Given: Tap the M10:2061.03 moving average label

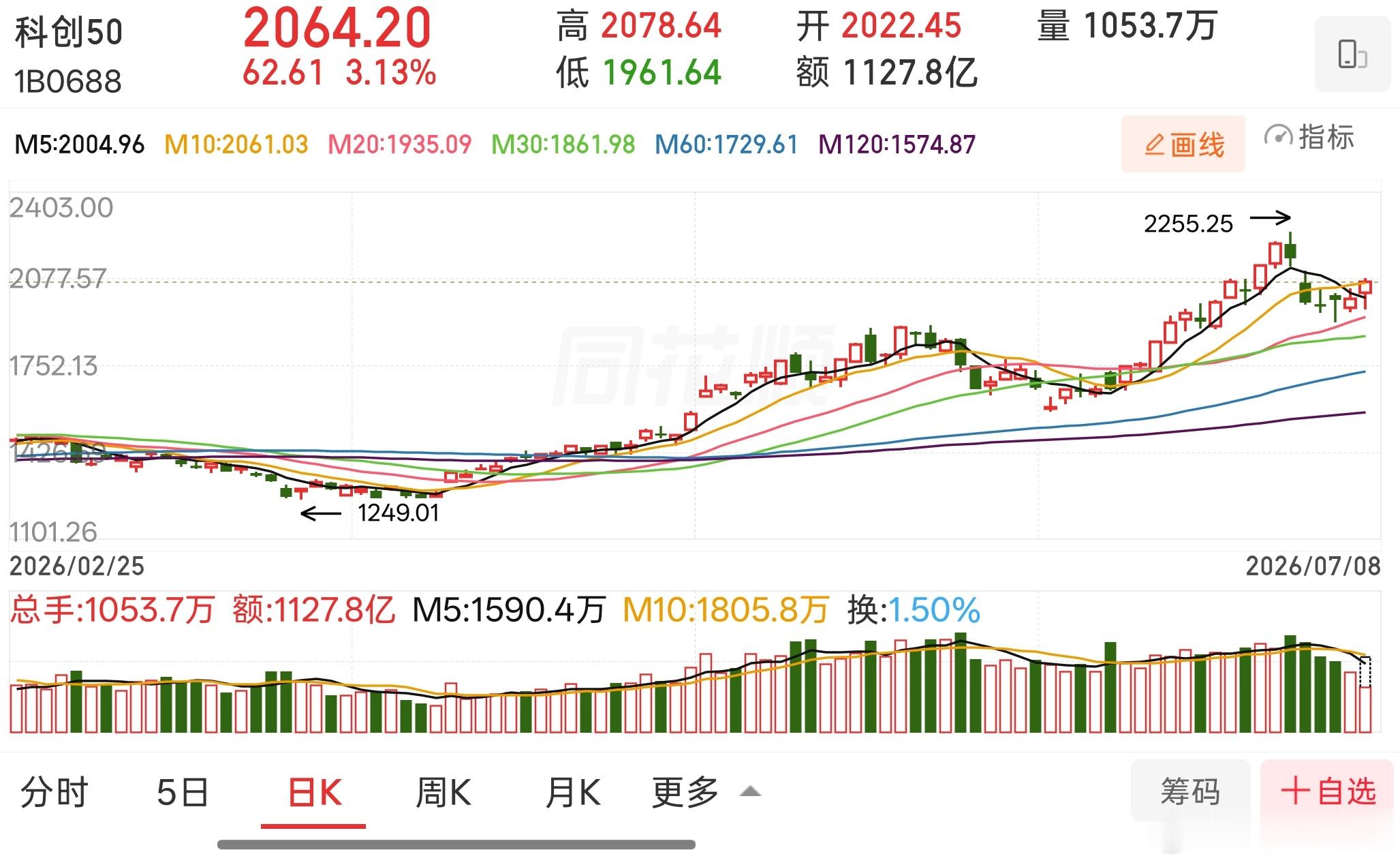Looking at the screenshot, I should click(236, 144).
